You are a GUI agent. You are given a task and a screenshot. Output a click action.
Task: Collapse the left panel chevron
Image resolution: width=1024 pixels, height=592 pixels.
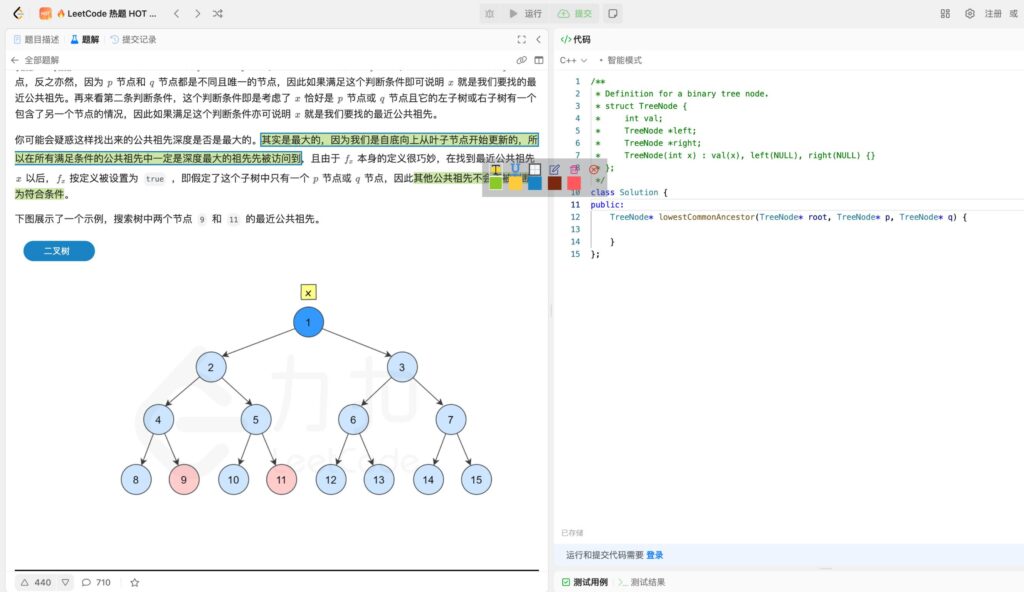tap(538, 39)
